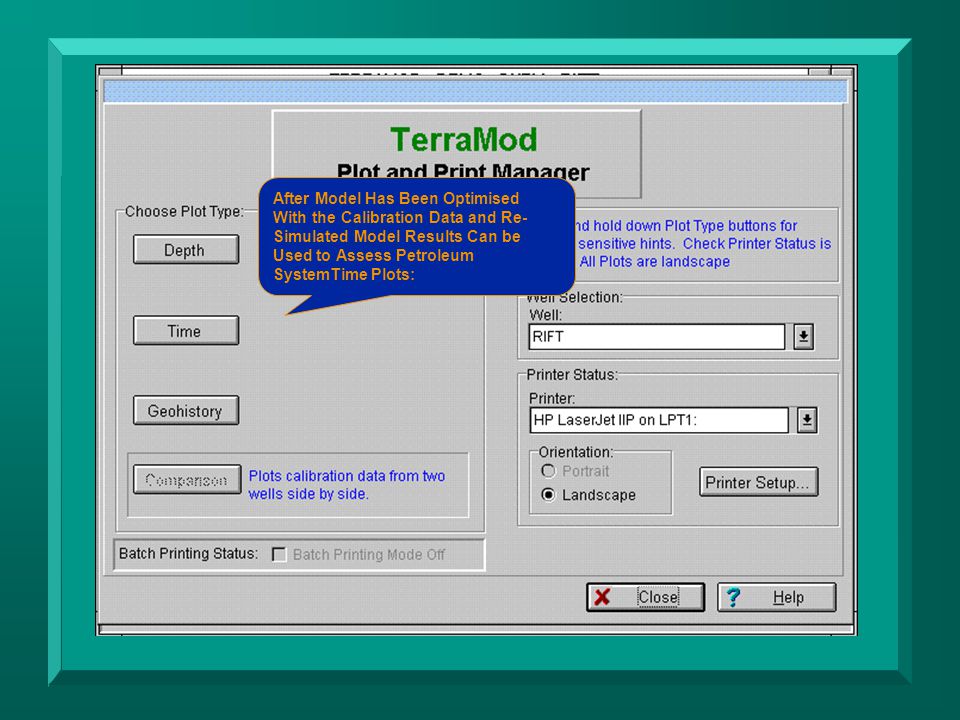Open the Depth plot type
The width and height of the screenshot is (960, 720).
tap(186, 250)
